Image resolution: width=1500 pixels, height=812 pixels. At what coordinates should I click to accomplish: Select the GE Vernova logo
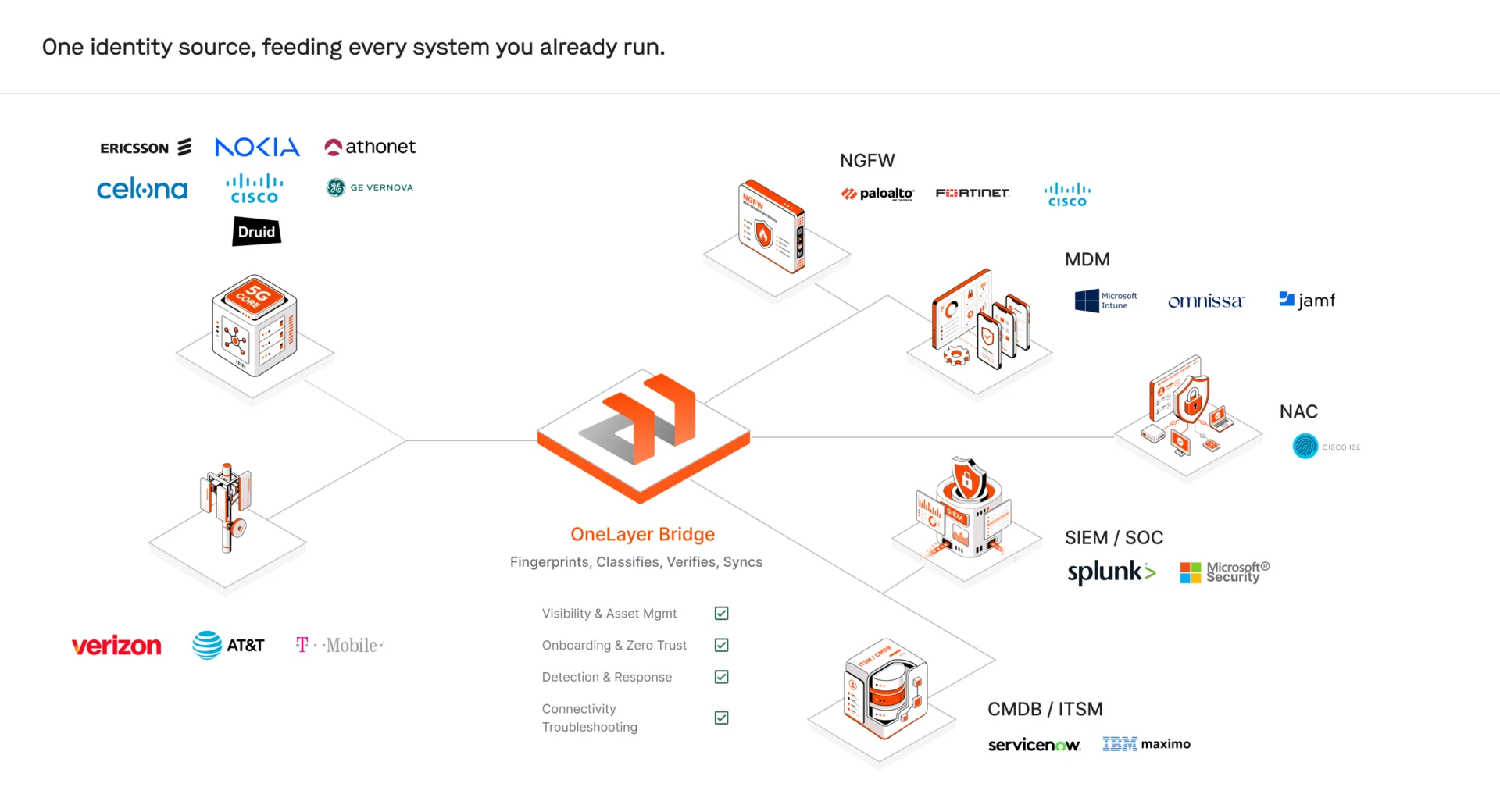370,187
